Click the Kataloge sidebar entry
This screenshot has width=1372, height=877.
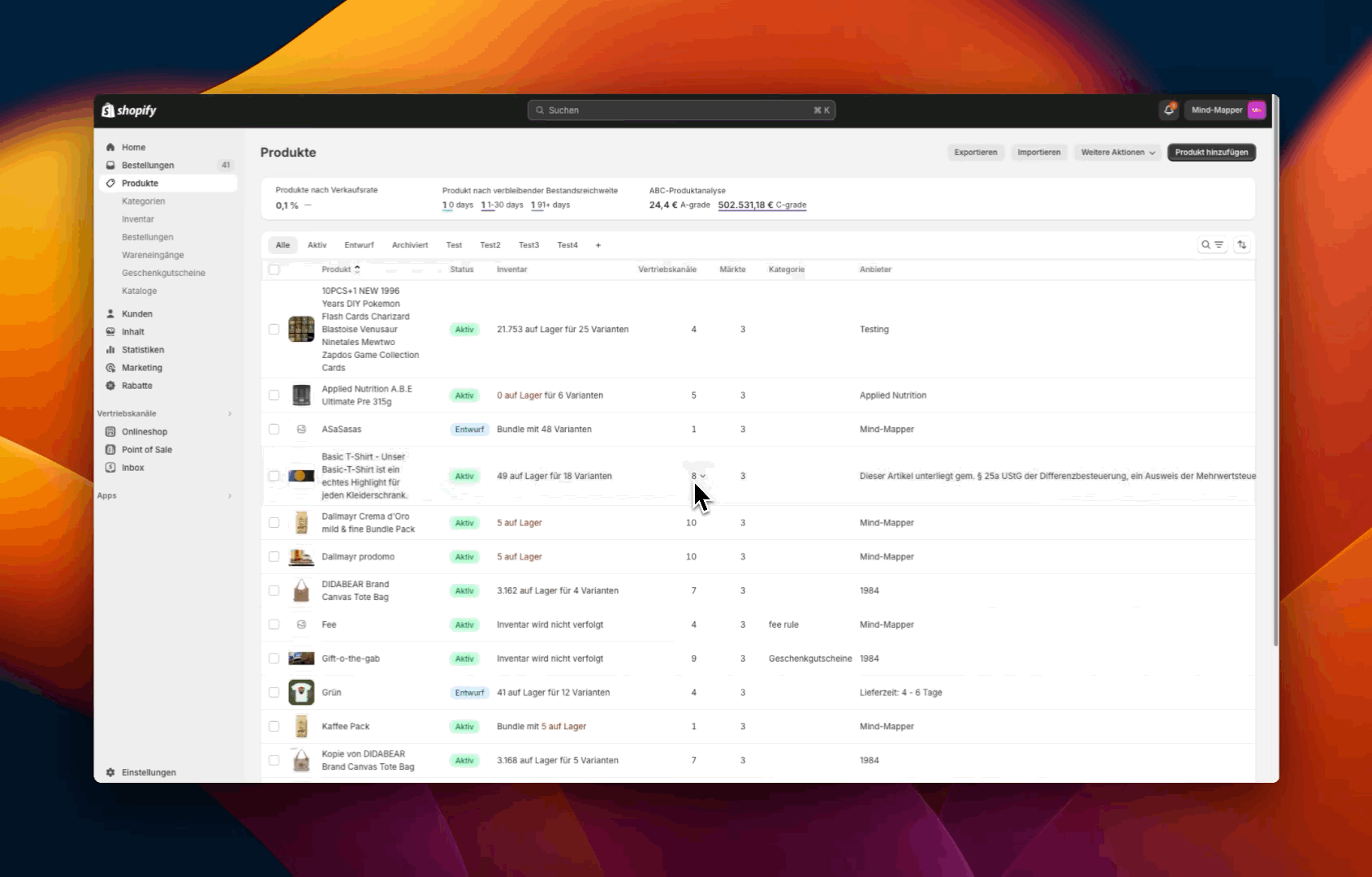[x=140, y=290]
